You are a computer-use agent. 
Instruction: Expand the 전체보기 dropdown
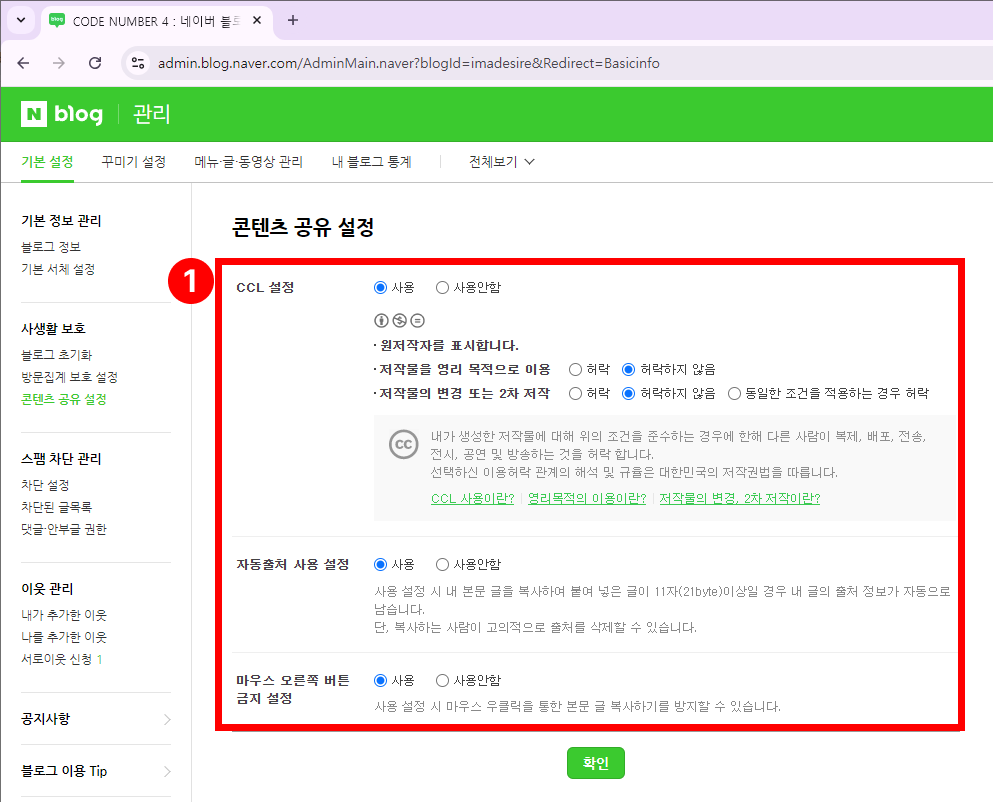[502, 162]
